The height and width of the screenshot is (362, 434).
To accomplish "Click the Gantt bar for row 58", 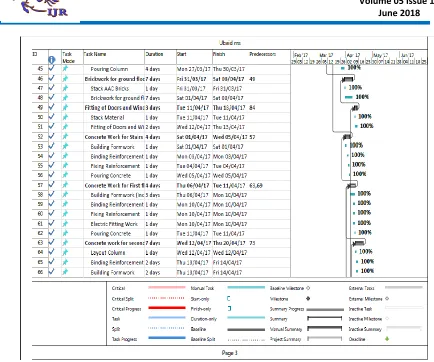I will coord(353,194).
